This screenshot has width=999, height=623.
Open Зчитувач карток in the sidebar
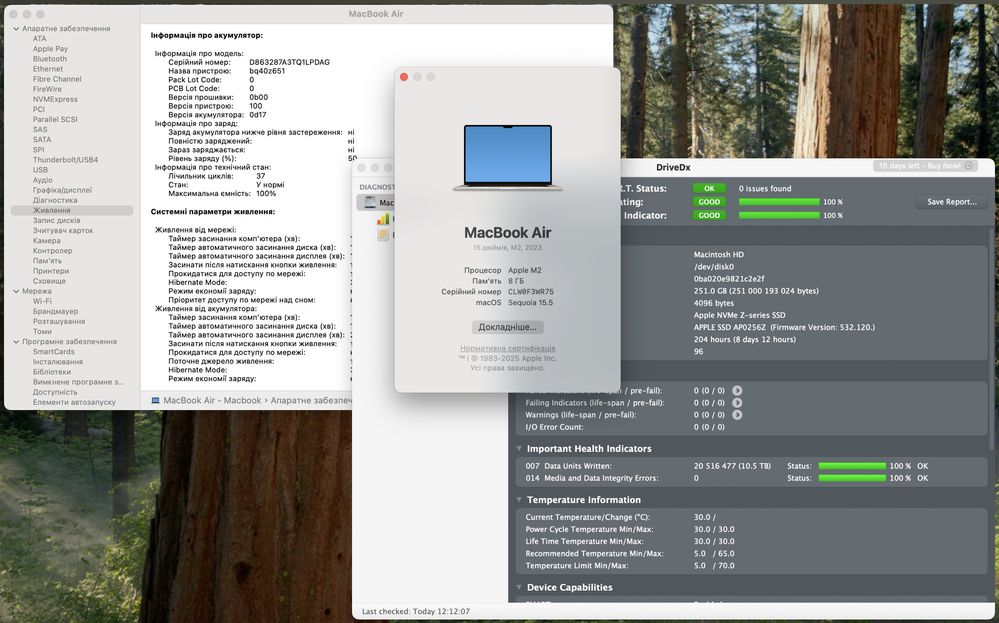click(63, 231)
